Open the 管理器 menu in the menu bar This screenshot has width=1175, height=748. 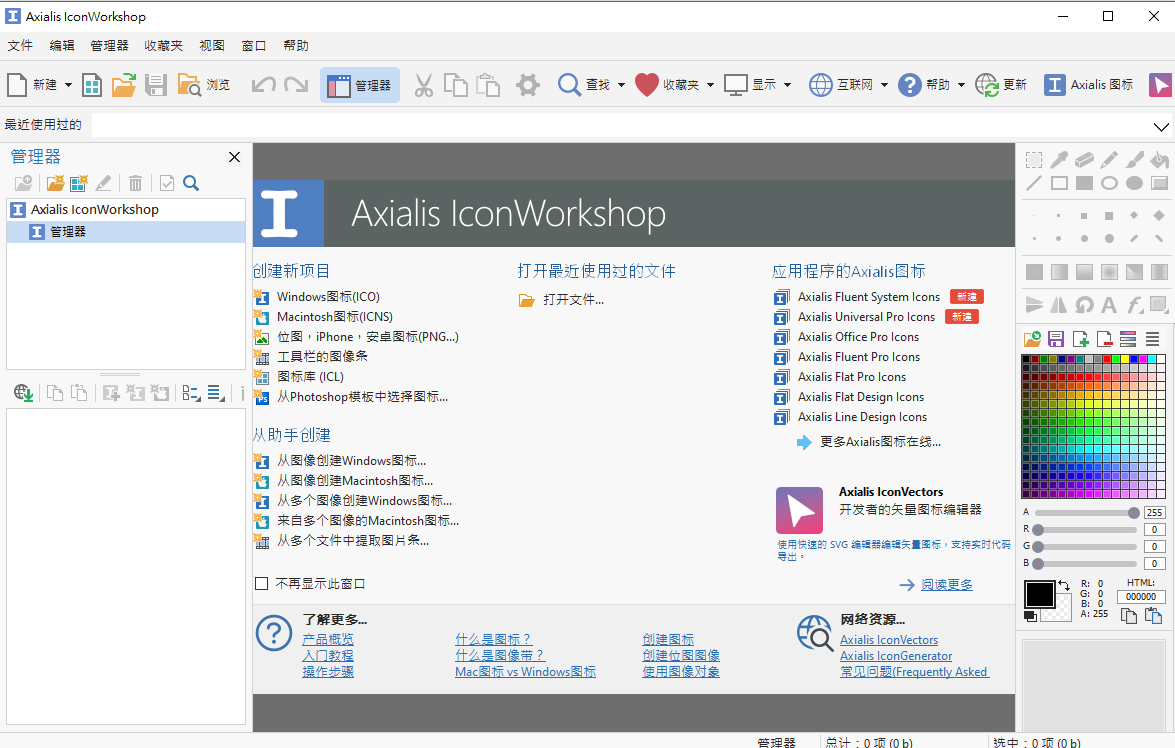click(109, 46)
